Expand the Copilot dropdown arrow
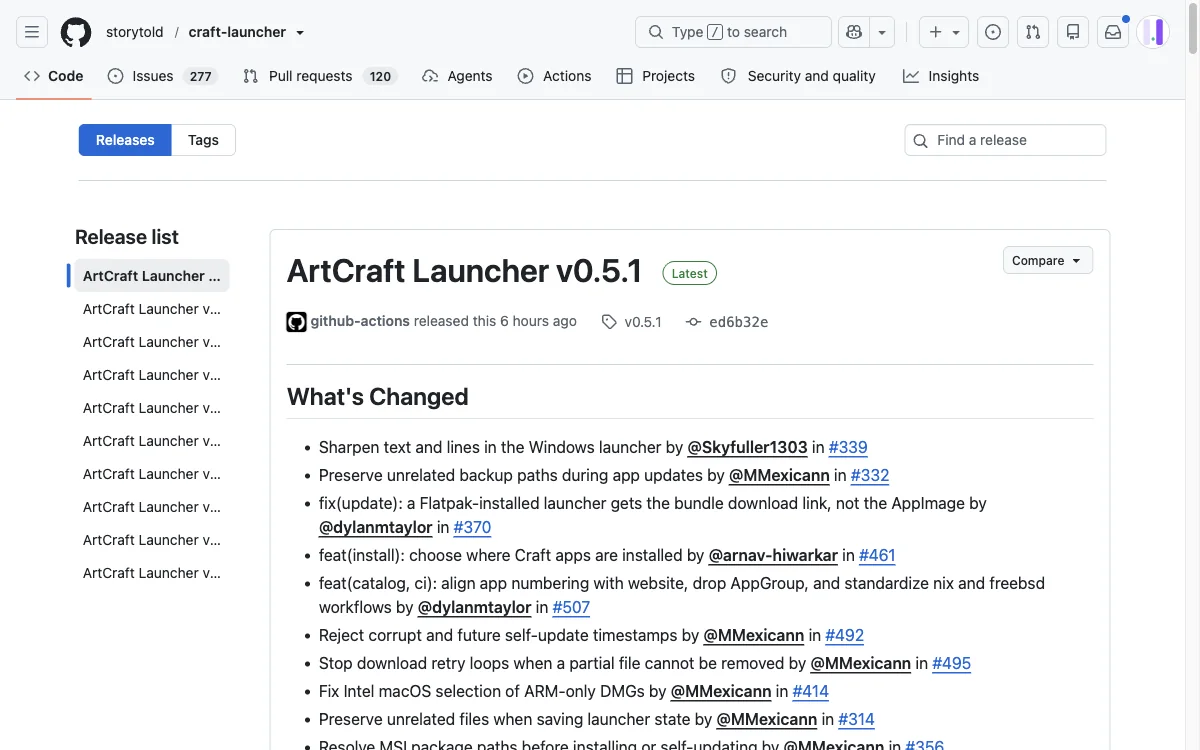Viewport: 1200px width, 750px height. [882, 32]
